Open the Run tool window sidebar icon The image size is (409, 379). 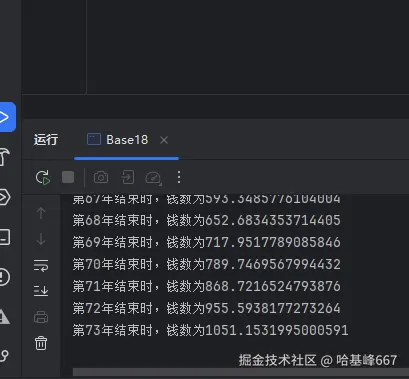(x=7, y=117)
